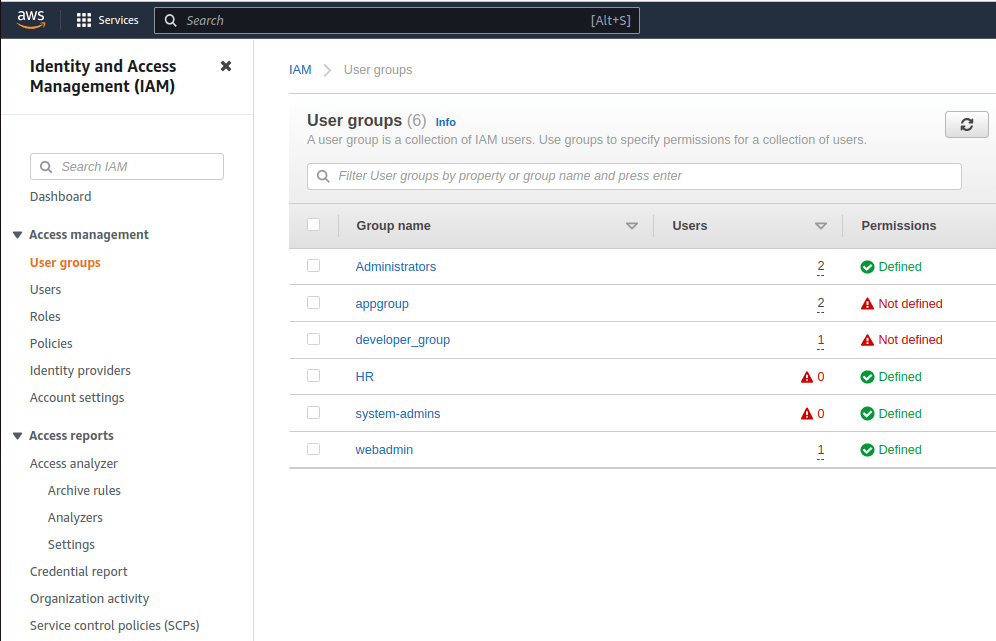This screenshot has width=996, height=641.
Task: Select the developer_group checkbox
Action: tap(313, 339)
